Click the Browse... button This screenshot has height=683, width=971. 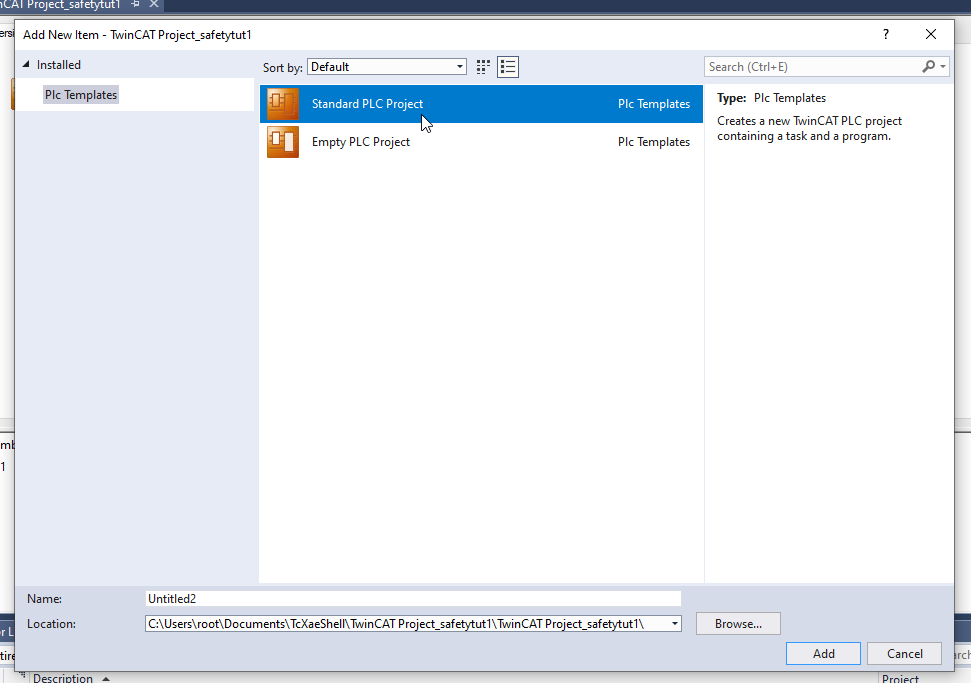coord(738,624)
